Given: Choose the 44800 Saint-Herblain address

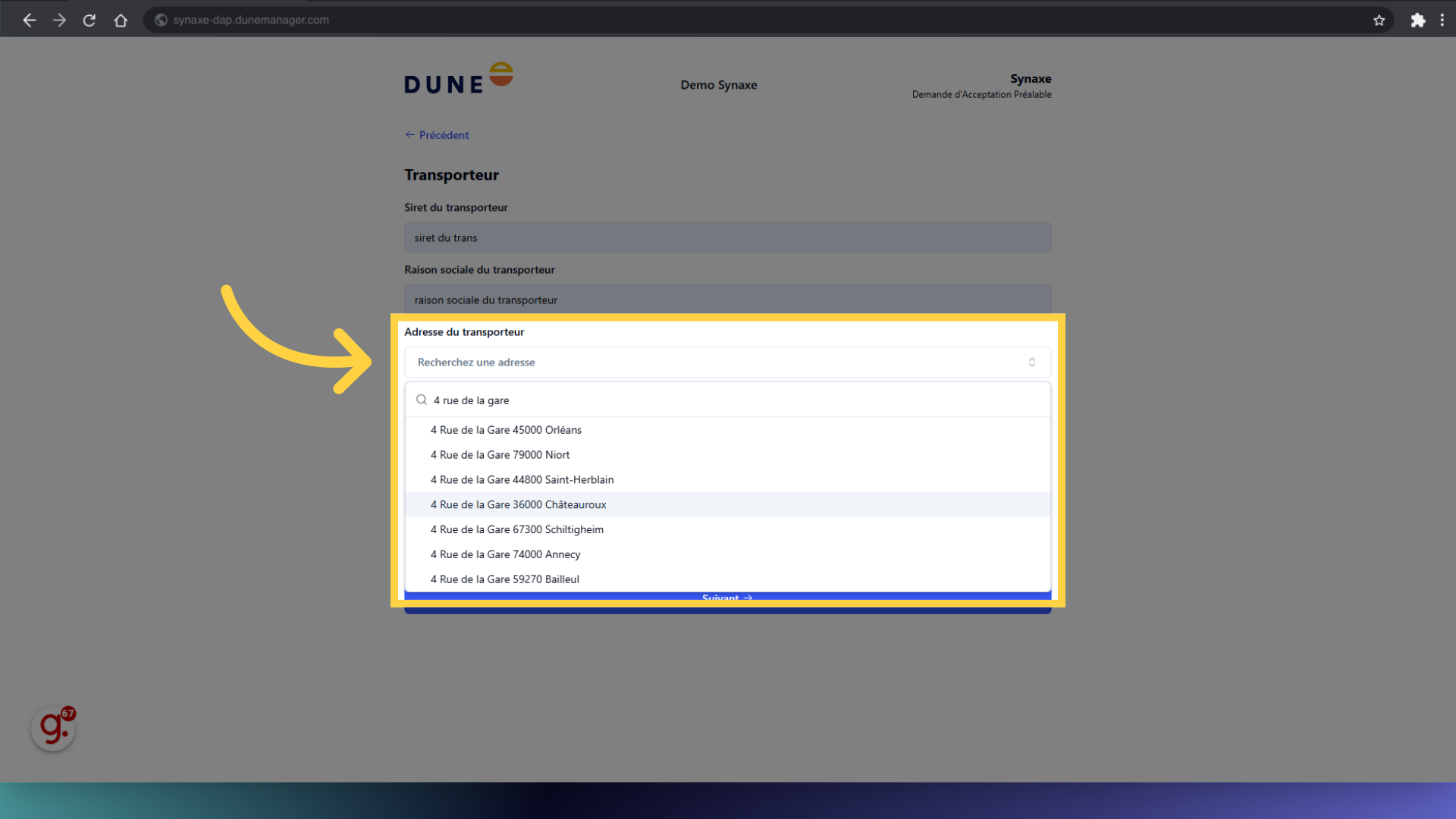Looking at the screenshot, I should 522,480.
